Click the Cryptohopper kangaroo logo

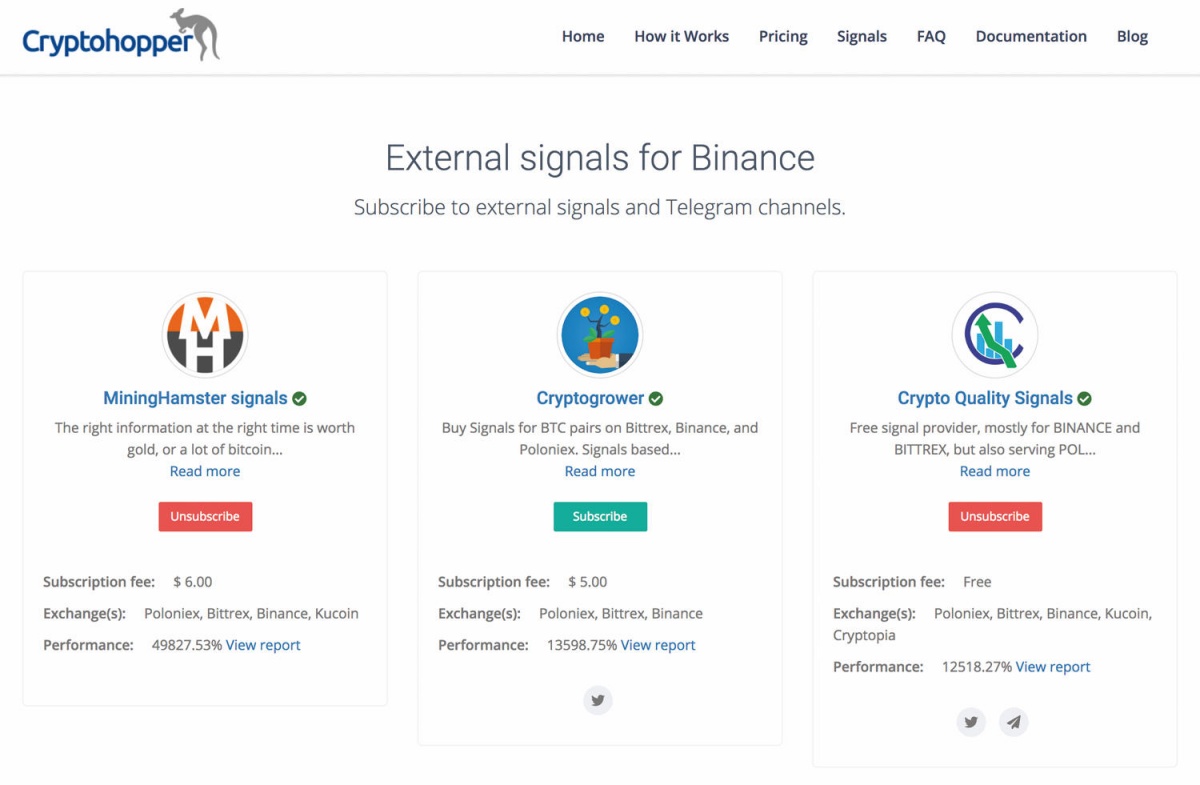point(121,36)
